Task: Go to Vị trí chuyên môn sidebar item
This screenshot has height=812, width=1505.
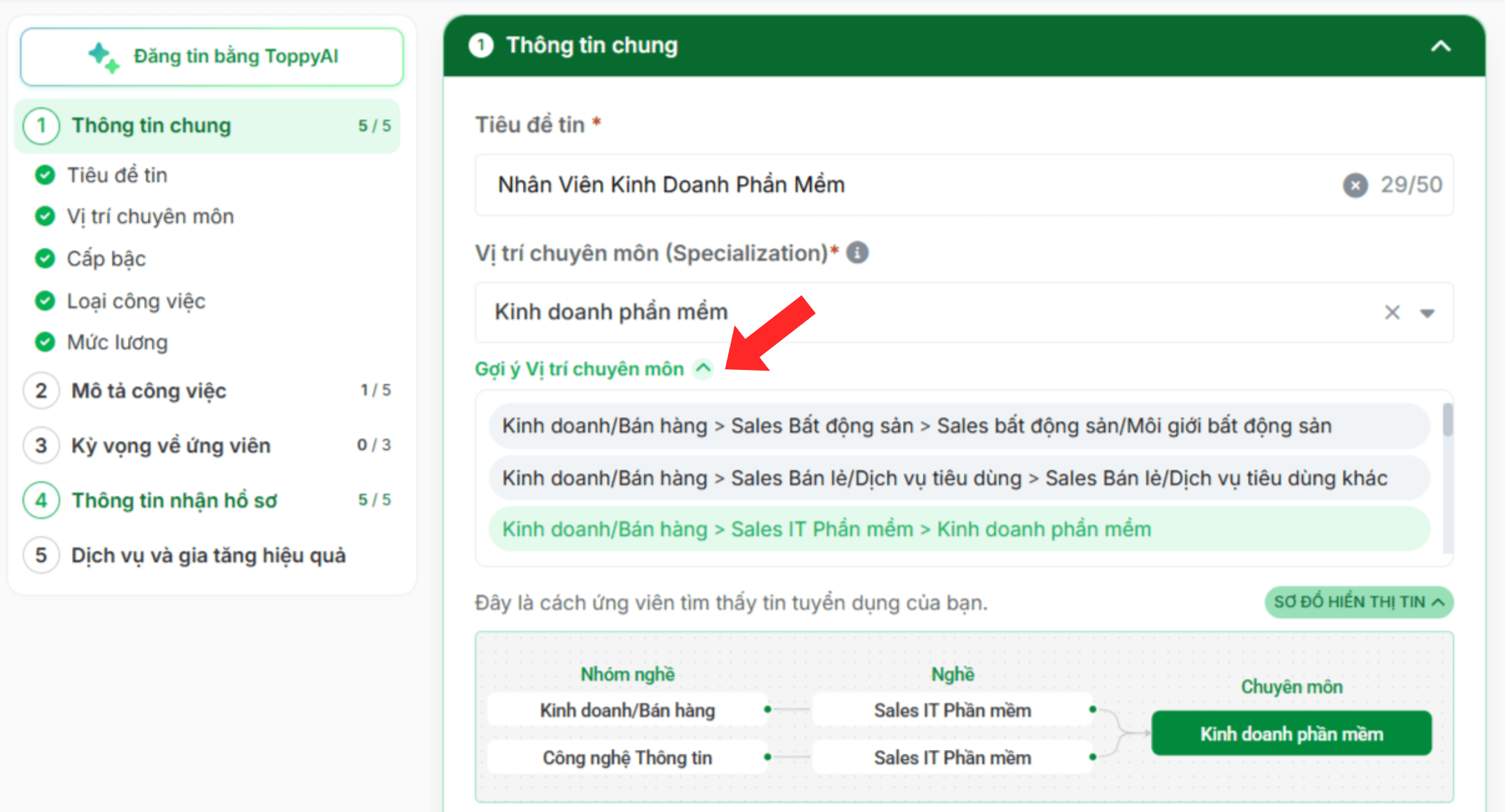Action: click(x=150, y=216)
